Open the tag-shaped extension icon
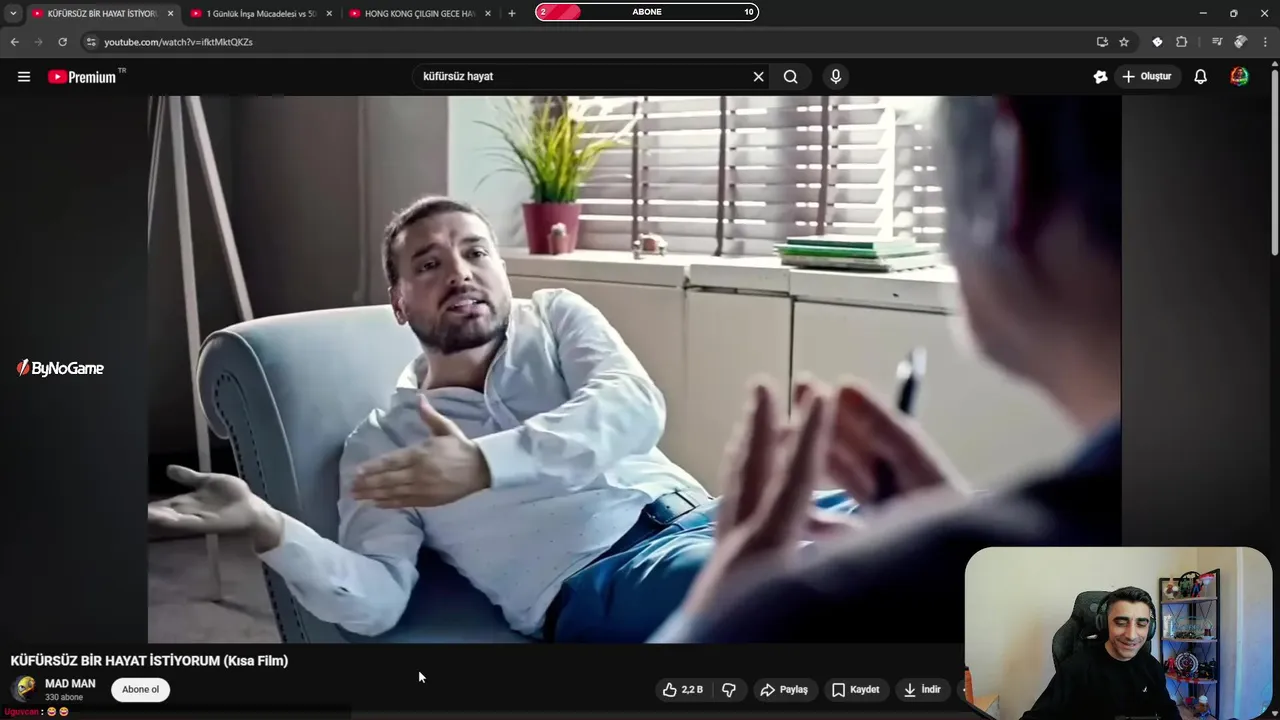1280x720 pixels. point(1157,42)
